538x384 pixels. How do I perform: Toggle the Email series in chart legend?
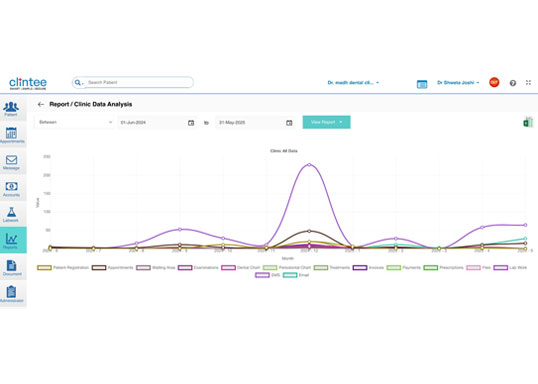[x=296, y=275]
